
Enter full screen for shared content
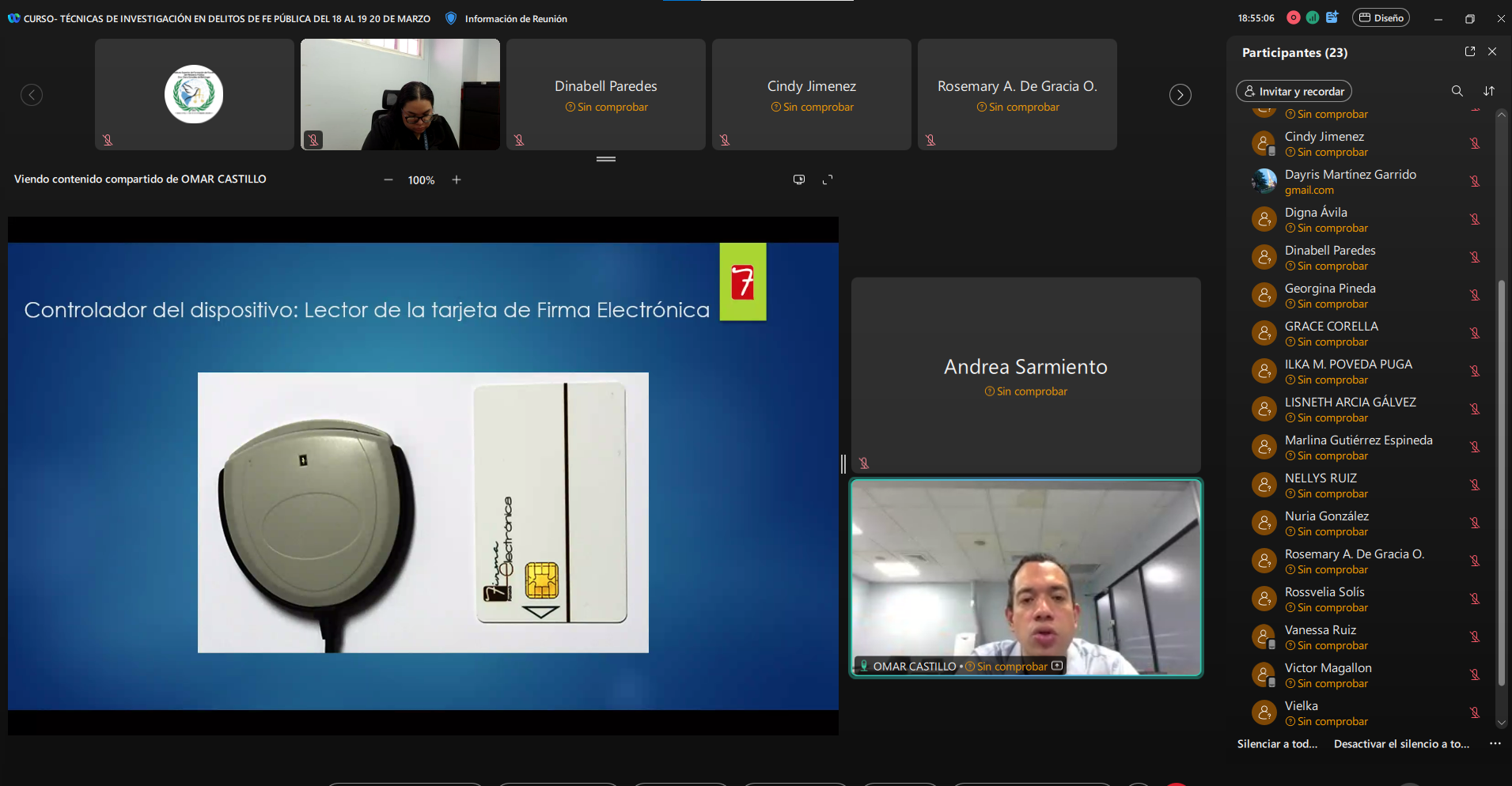(828, 179)
